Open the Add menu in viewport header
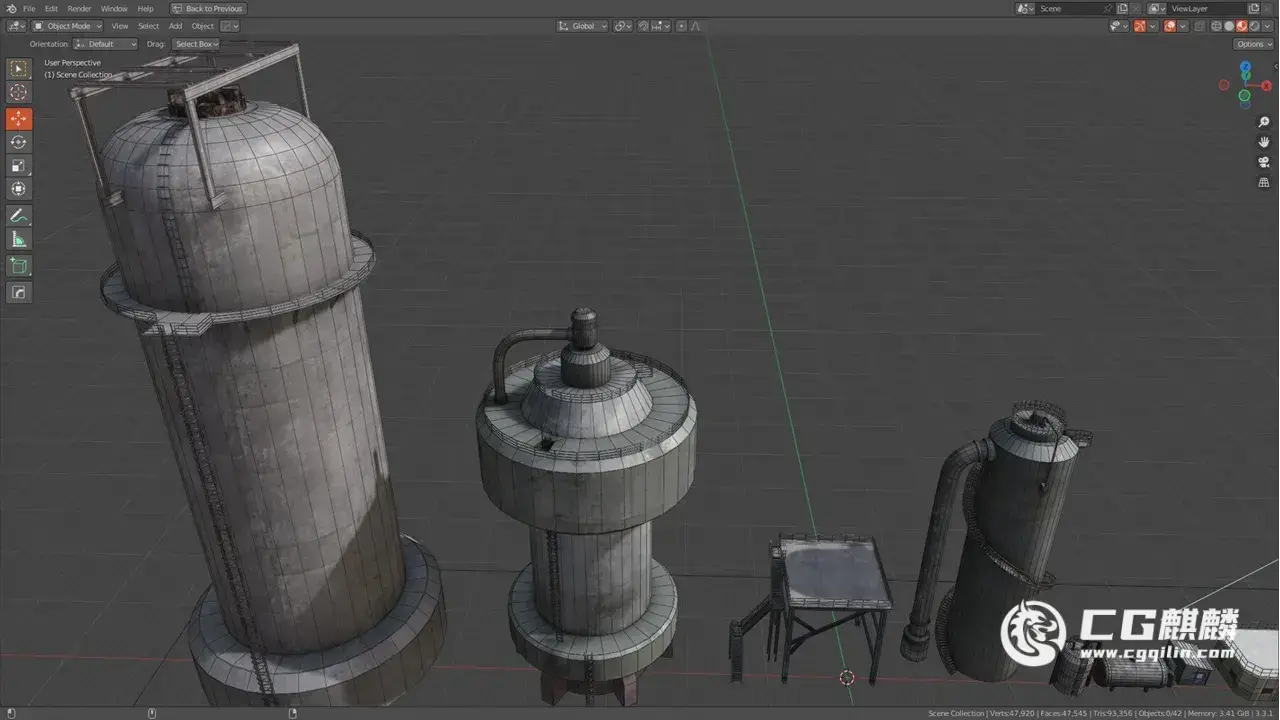Screen dimensions: 1280x720 pos(175,26)
